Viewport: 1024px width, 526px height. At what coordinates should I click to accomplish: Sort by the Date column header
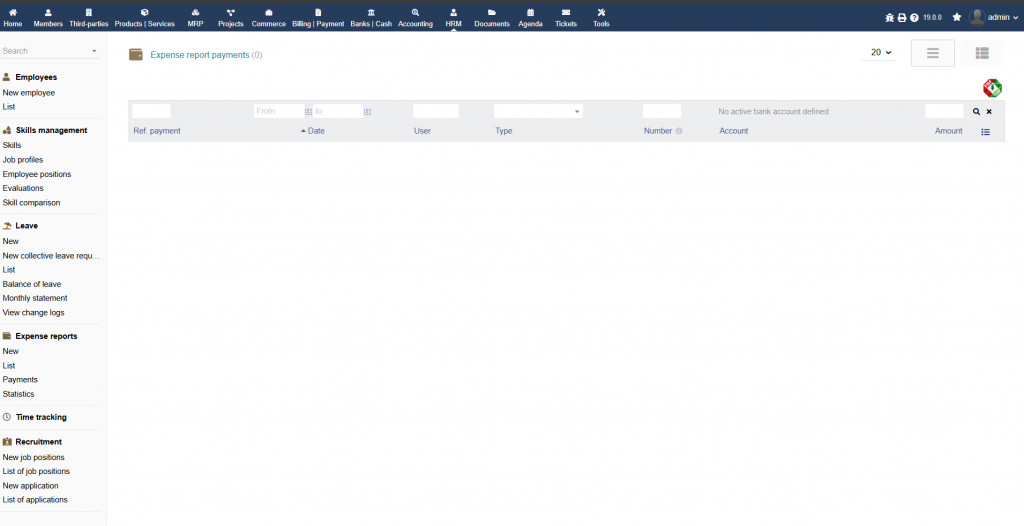[x=316, y=131]
